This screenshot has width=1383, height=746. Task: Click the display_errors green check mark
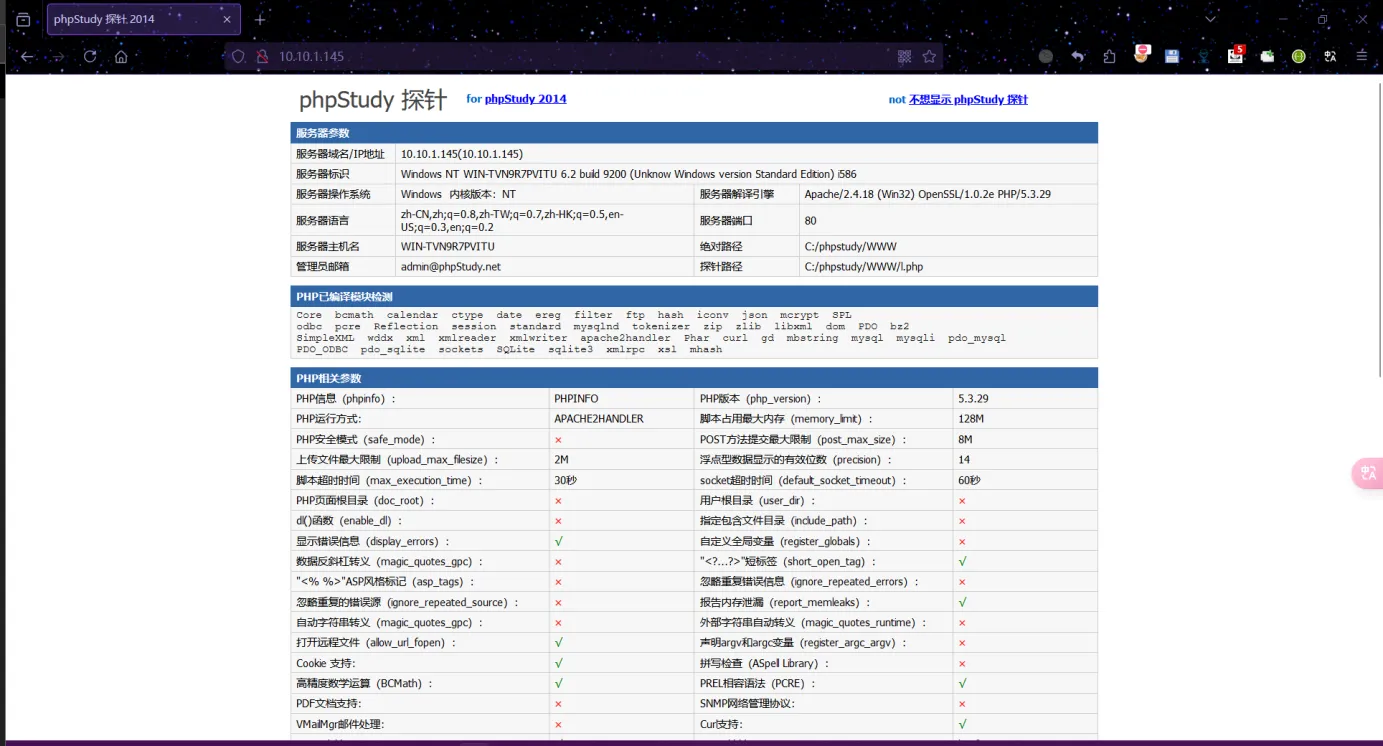tap(558, 541)
